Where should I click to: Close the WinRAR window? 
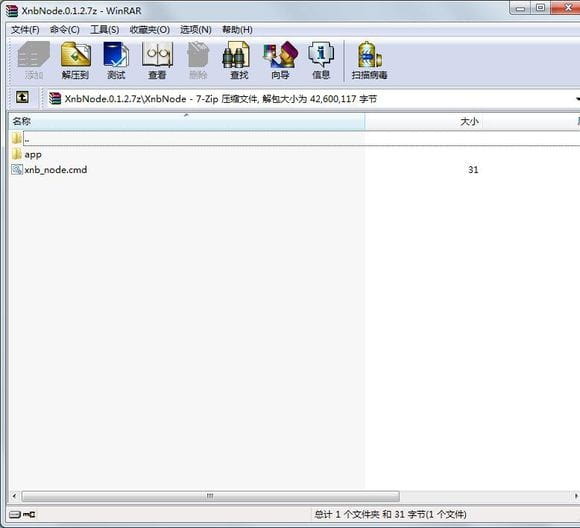[567, 8]
